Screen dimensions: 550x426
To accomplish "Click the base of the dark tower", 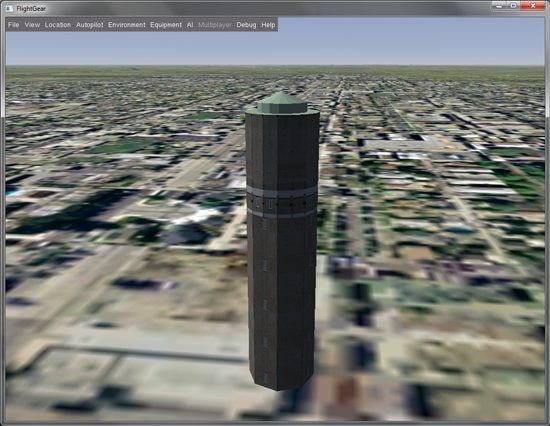I will point(282,377).
